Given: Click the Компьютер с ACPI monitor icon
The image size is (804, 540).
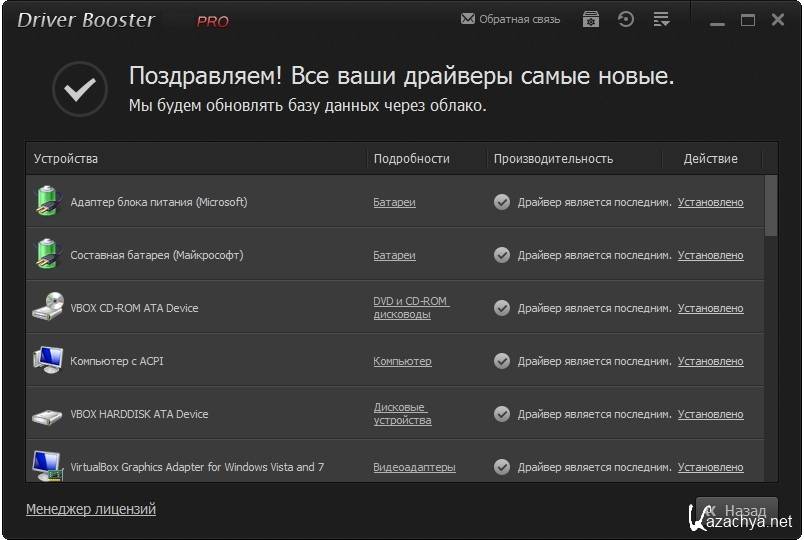Looking at the screenshot, I should (47, 360).
